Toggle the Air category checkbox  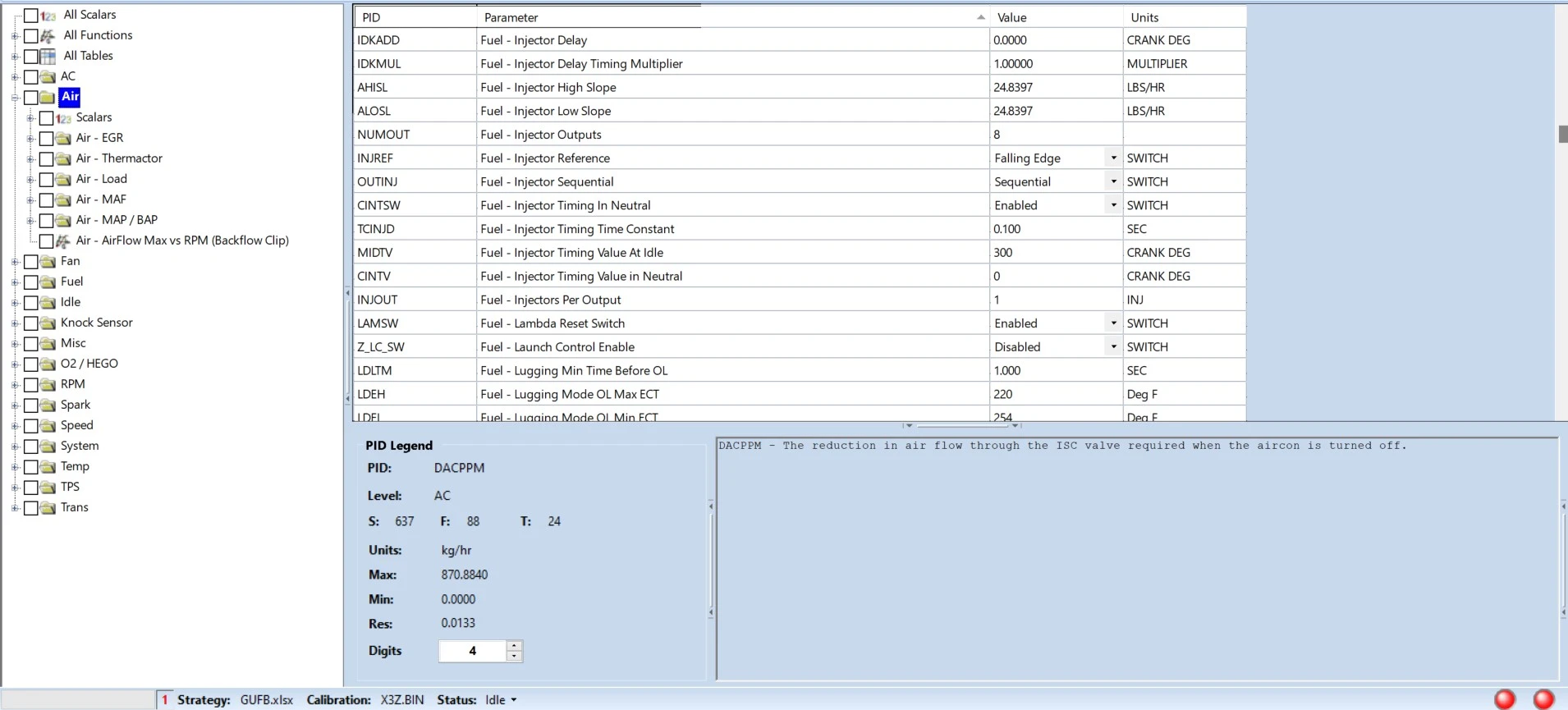point(31,98)
